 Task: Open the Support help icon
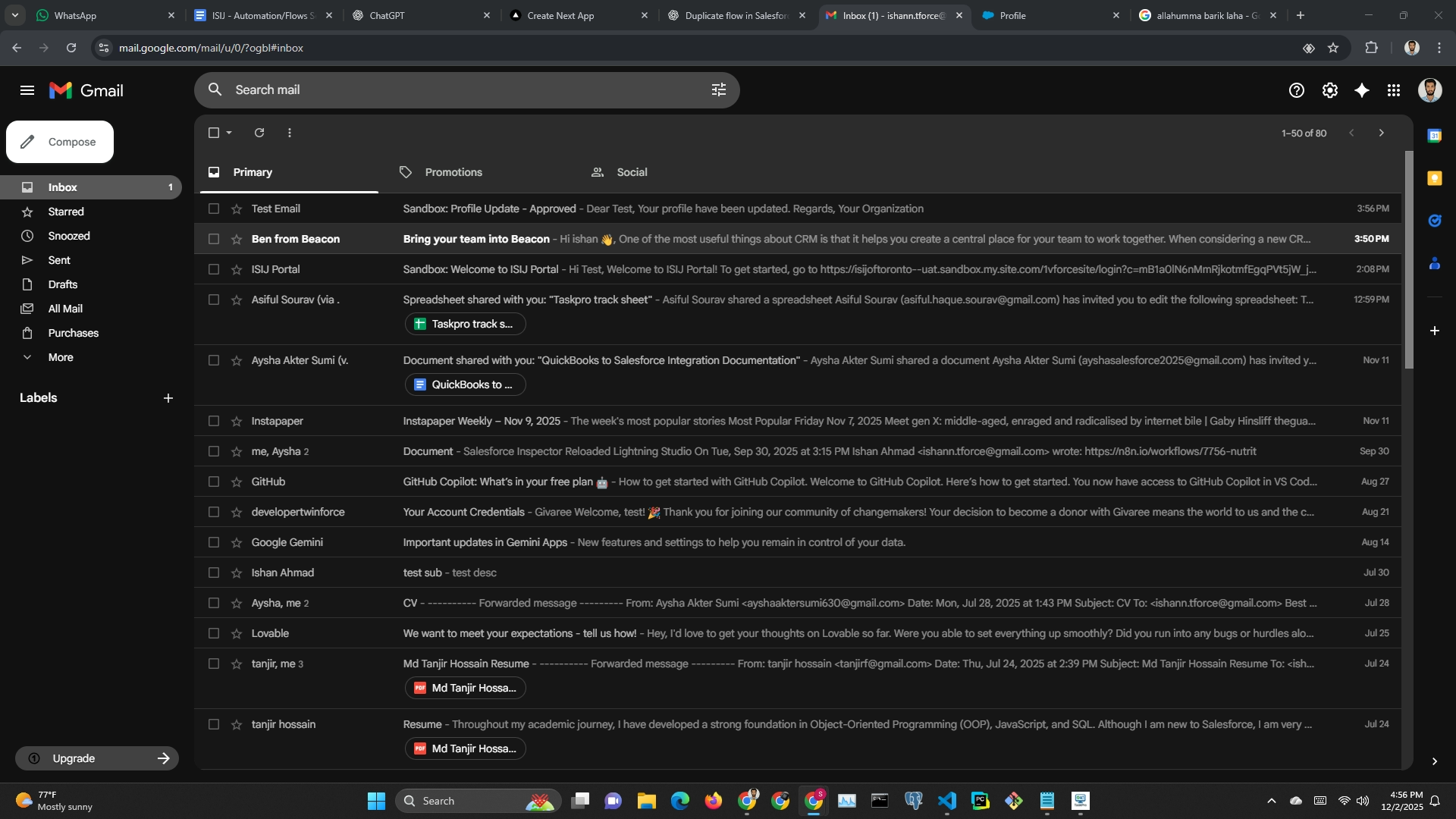tap(1296, 90)
